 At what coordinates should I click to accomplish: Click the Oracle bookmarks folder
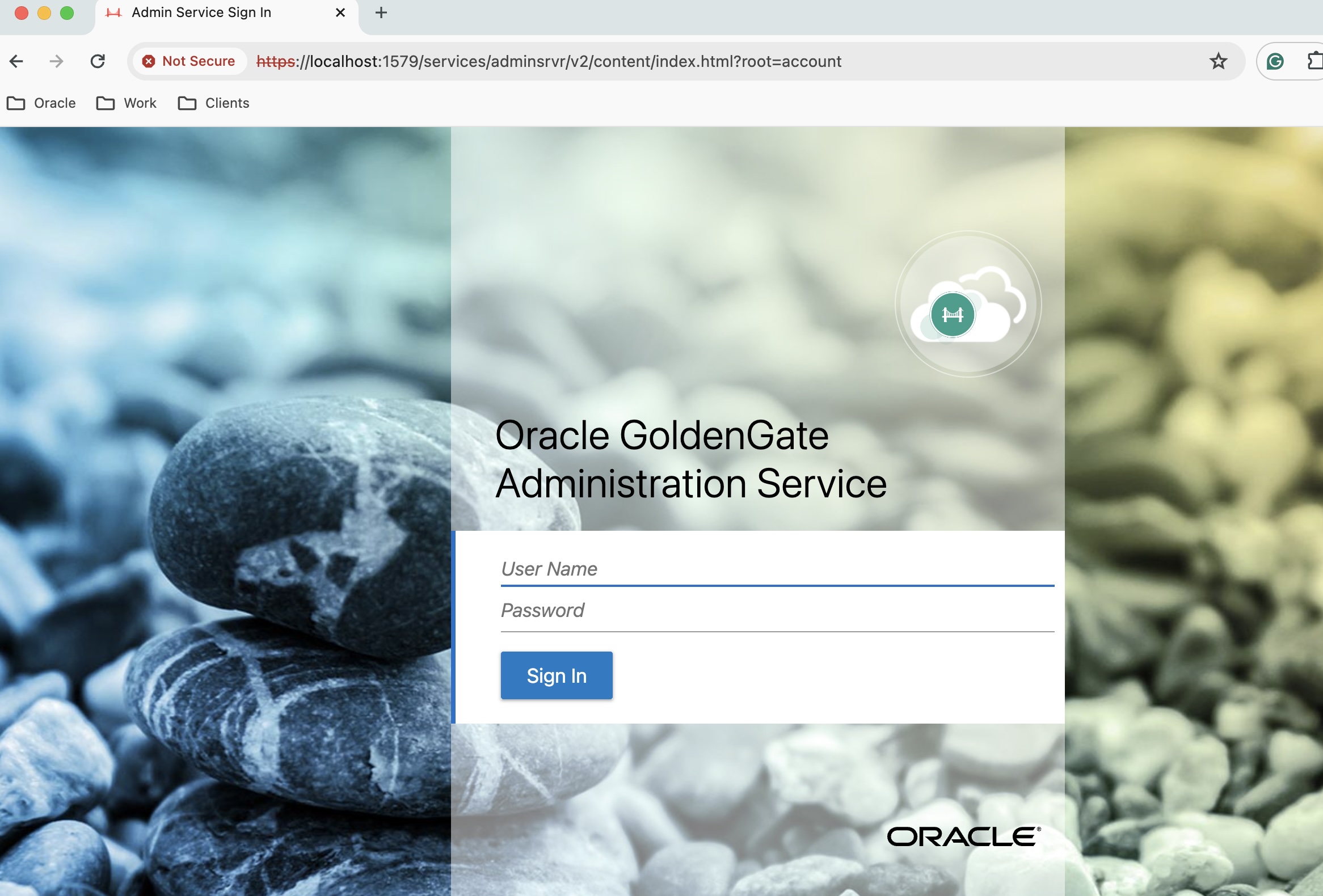tap(40, 103)
